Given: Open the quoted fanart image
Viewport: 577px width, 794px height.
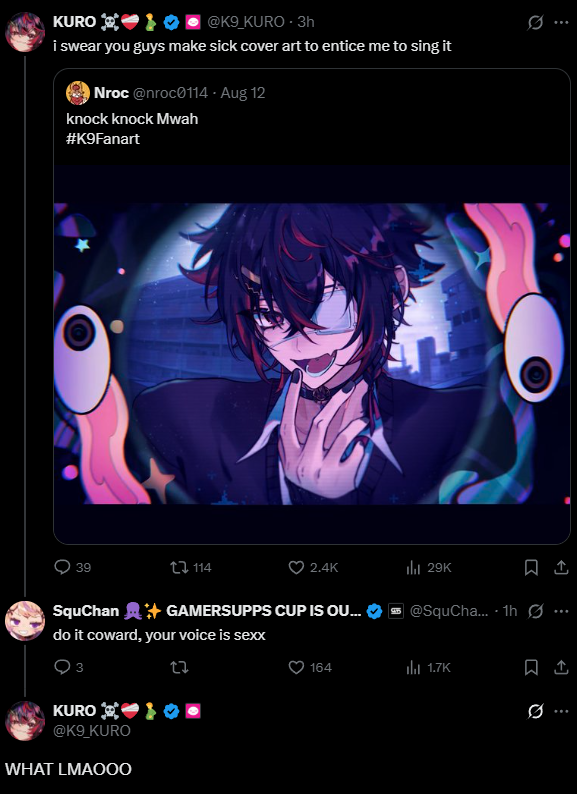Looking at the screenshot, I should click(x=312, y=353).
